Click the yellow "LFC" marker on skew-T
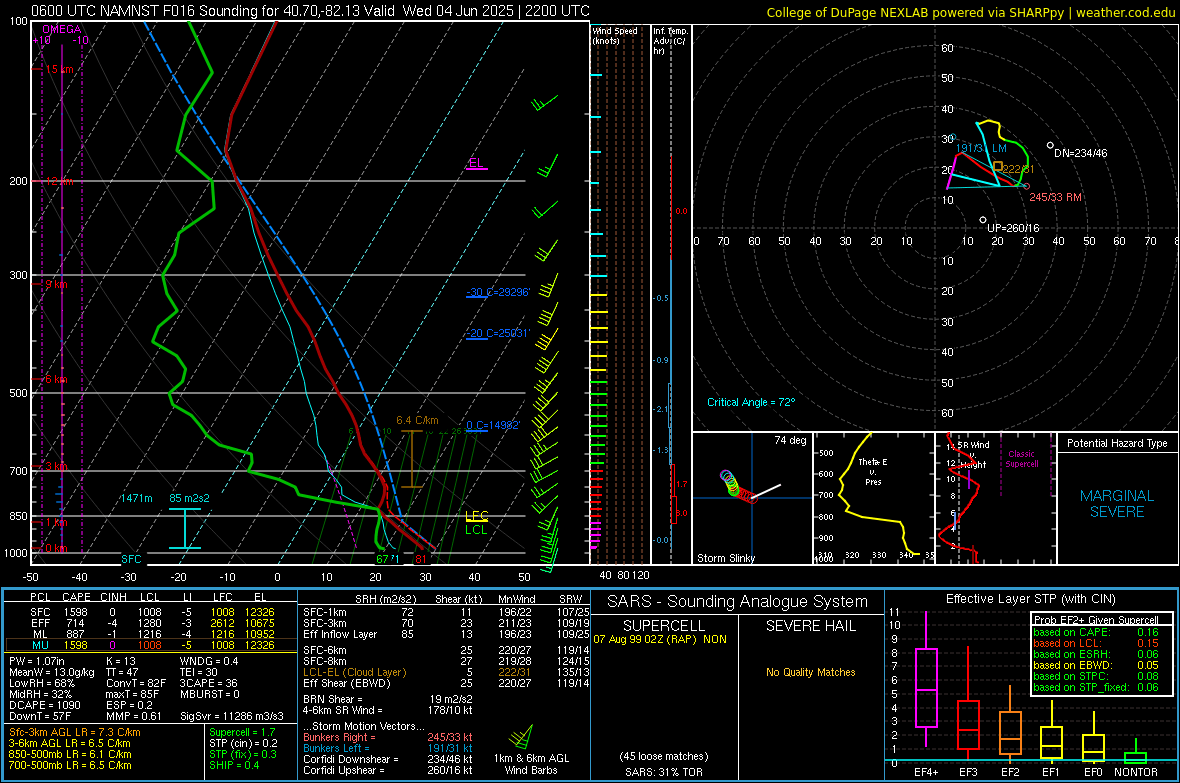This screenshot has width=1180, height=783. click(476, 516)
